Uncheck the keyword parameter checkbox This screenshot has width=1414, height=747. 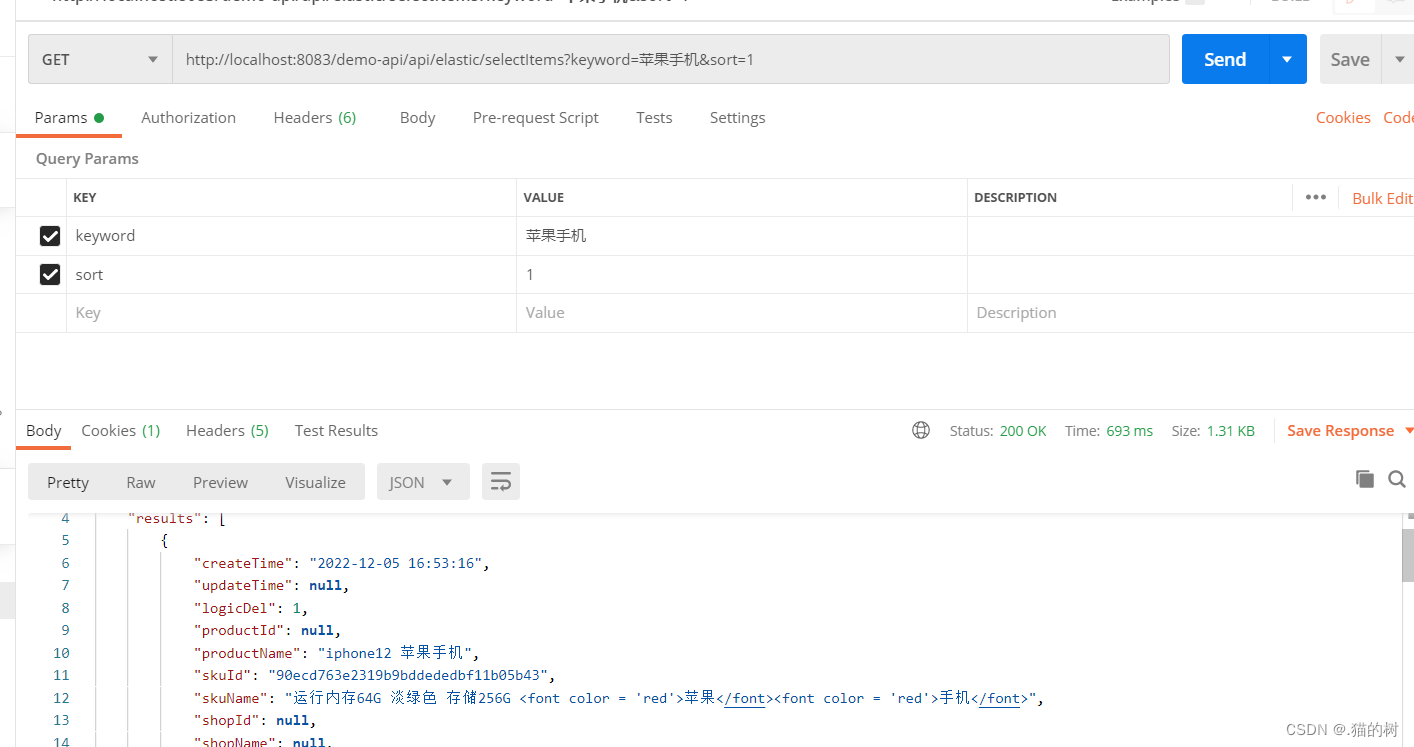pyautogui.click(x=50, y=236)
